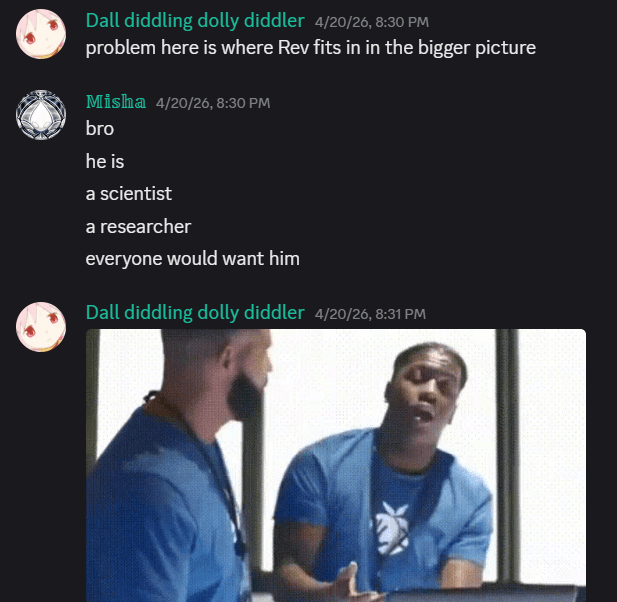This screenshot has height=602, width=617.
Task: Click Dall diddling dolly diddler name at 8:31 PM
Action: tap(195, 313)
